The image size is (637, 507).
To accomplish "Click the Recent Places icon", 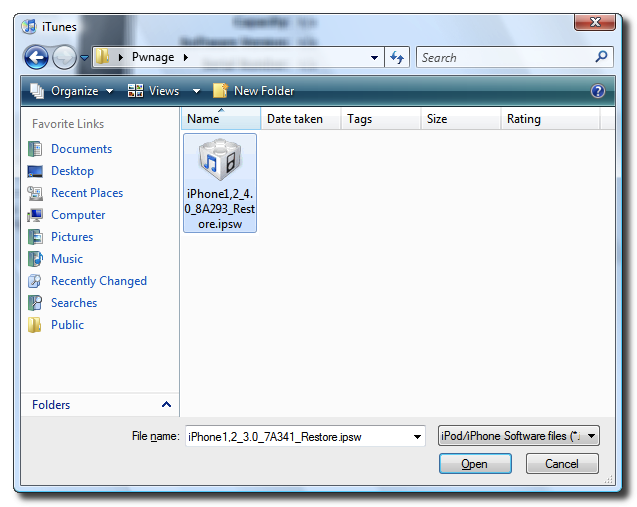I will [35, 193].
